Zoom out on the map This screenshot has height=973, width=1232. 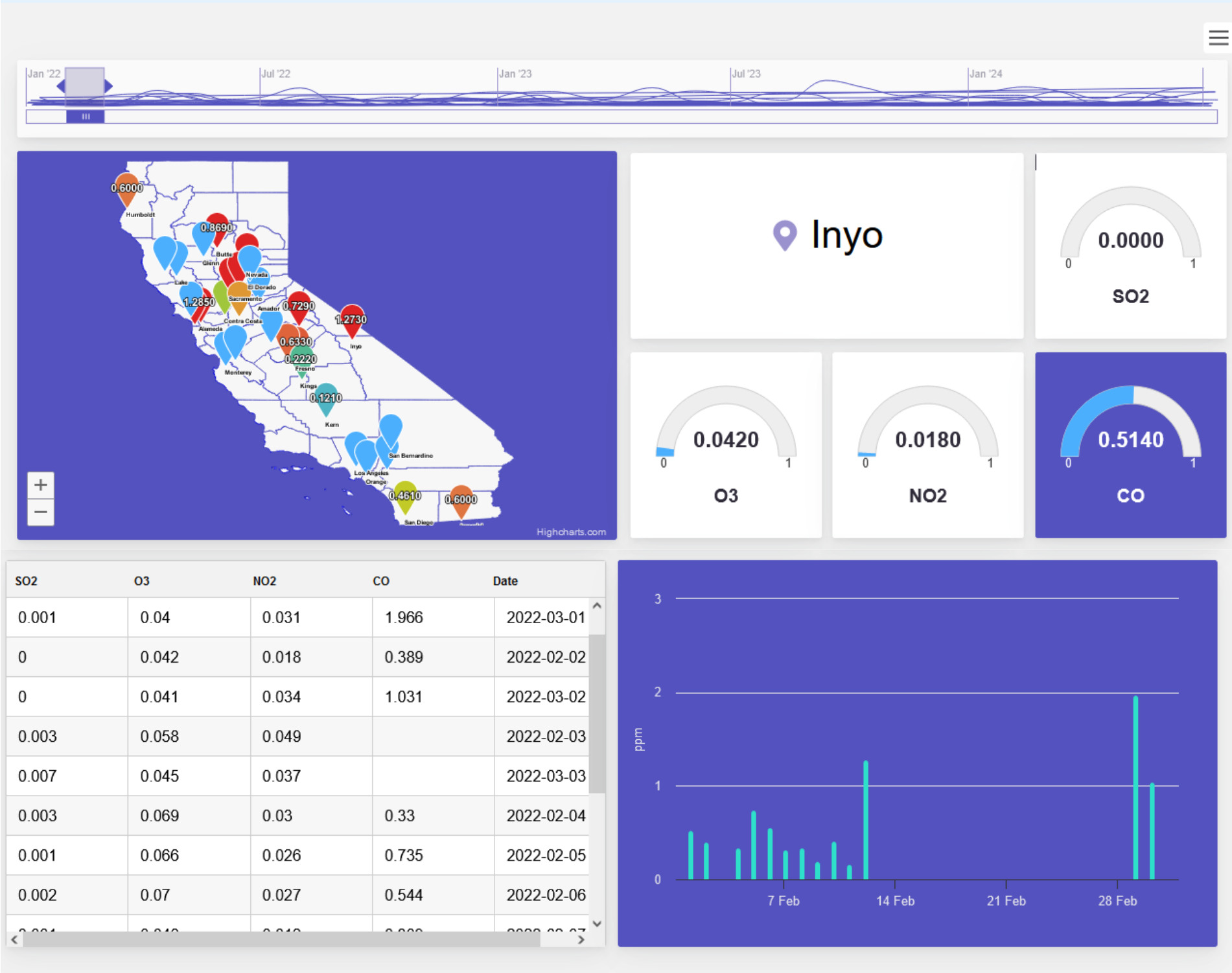point(41,512)
